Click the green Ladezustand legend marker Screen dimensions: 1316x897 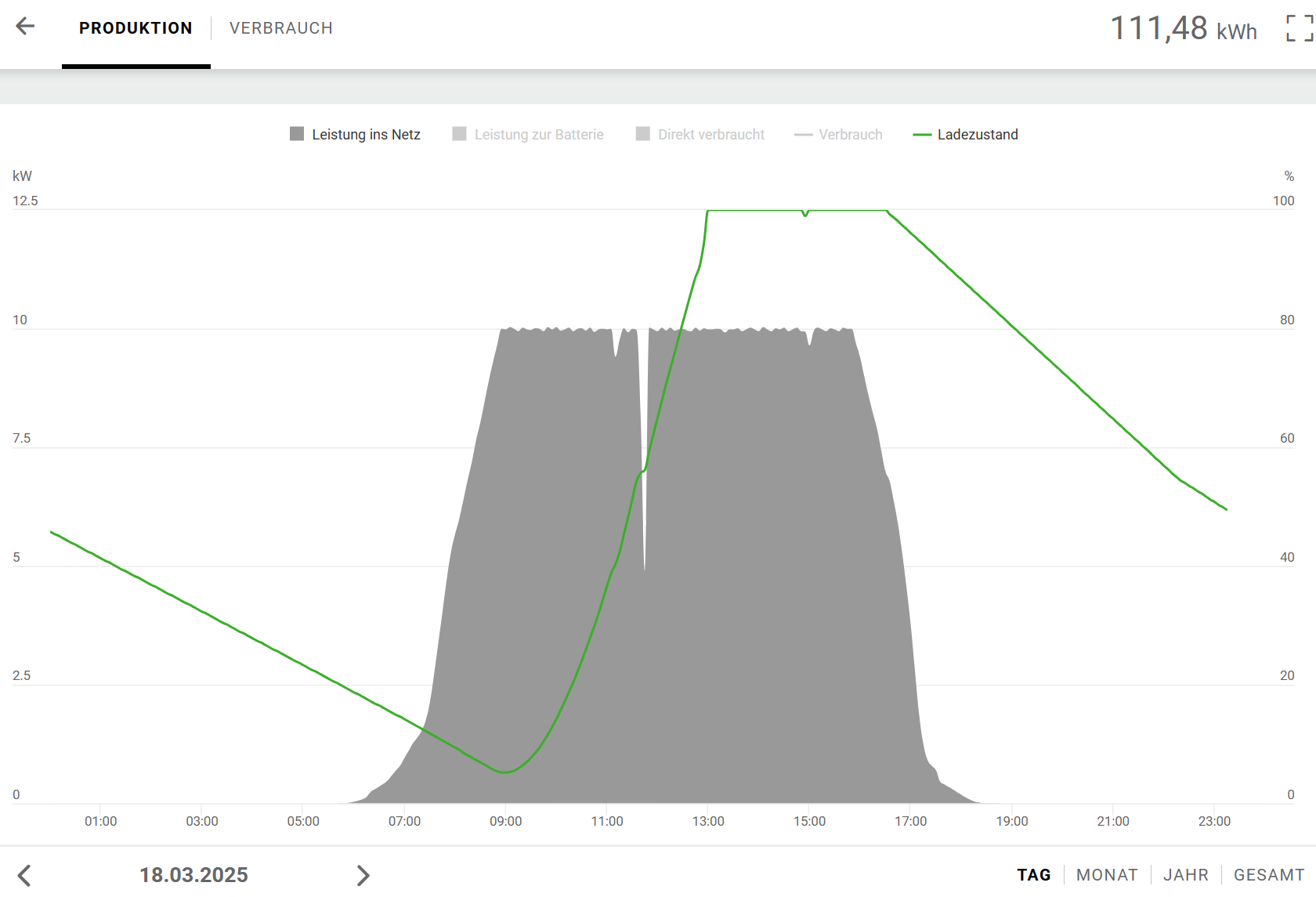pos(922,135)
